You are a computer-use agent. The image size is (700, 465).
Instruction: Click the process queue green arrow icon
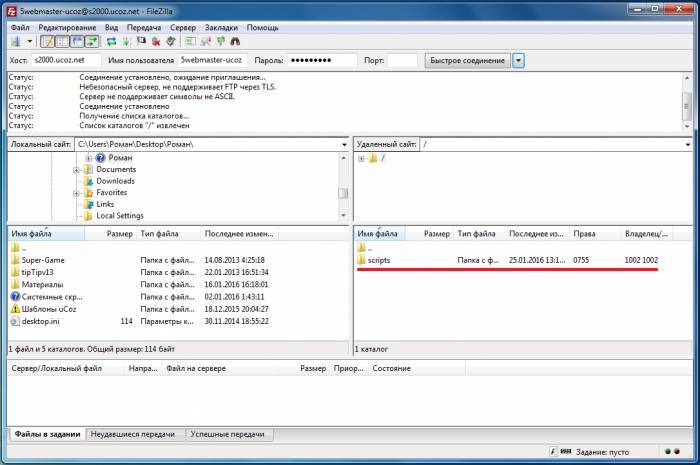point(126,42)
